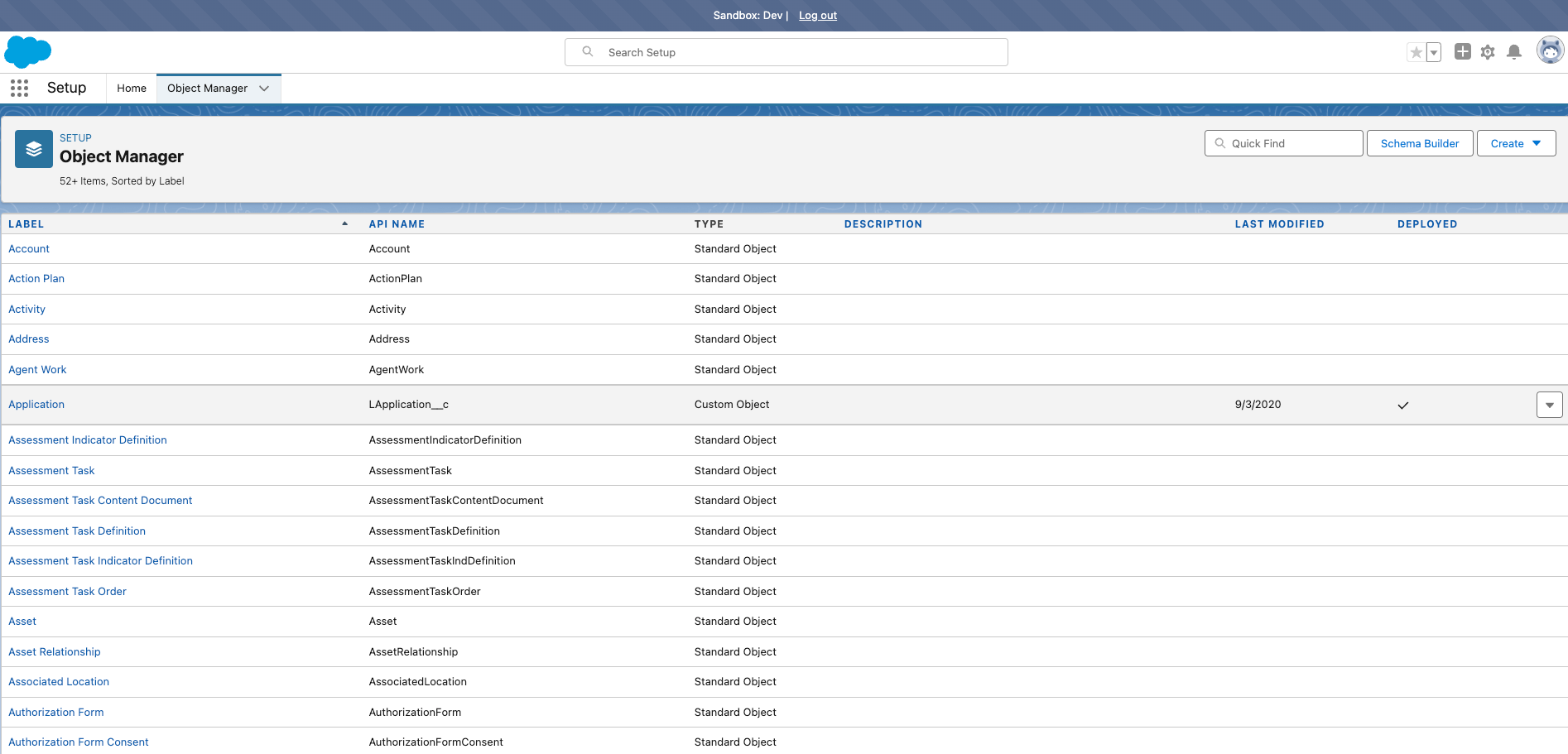This screenshot has width=1568, height=754.
Task: Click the 9/3/2020 last modified date
Action: (x=1258, y=405)
